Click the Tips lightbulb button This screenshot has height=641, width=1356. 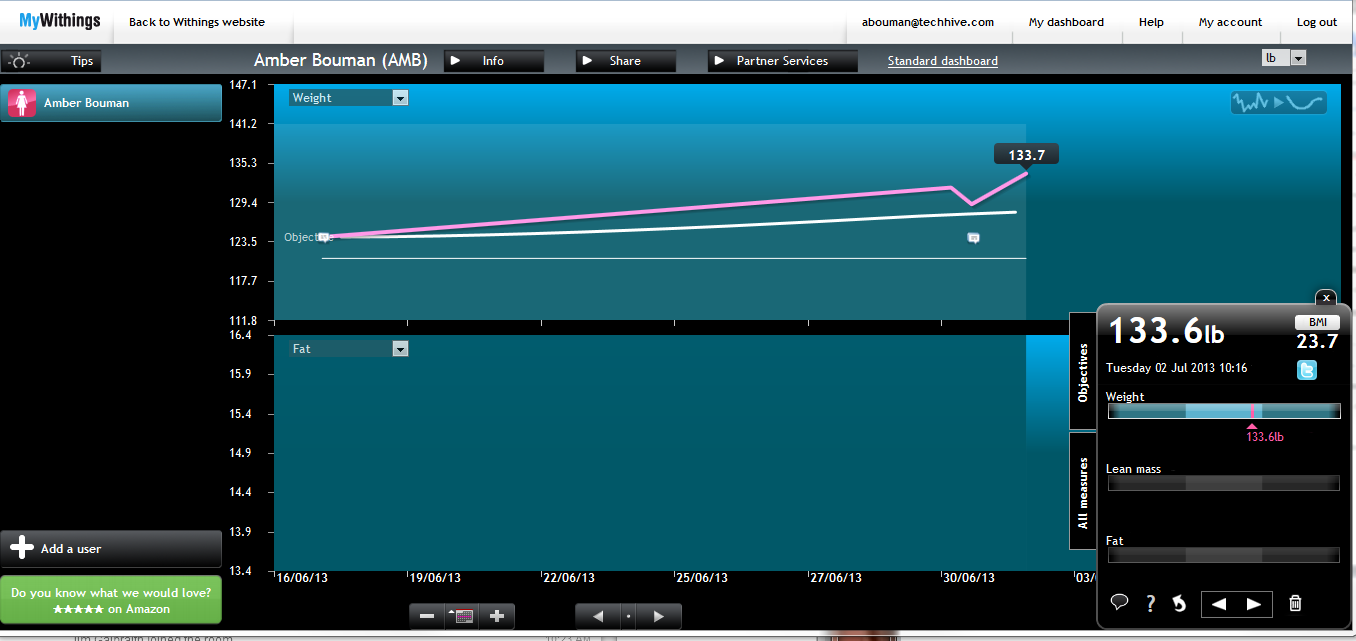coord(51,61)
